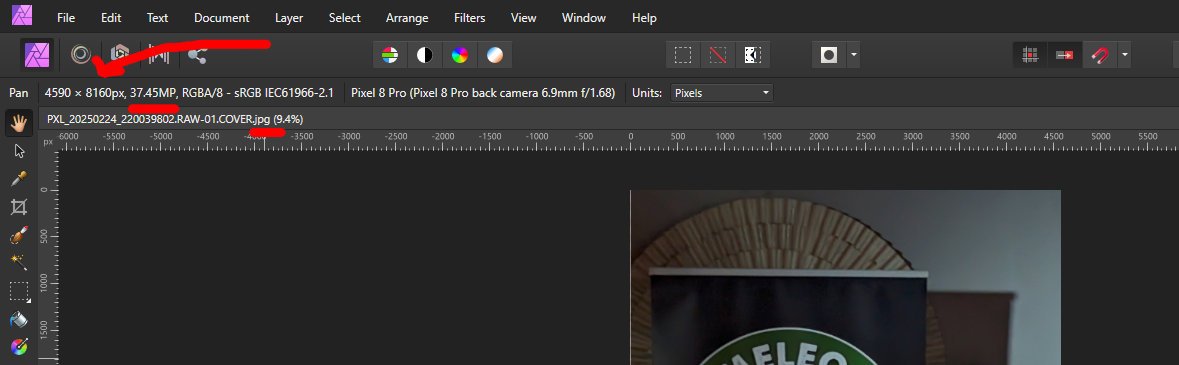Click the Deselect toolbar icon

point(718,55)
